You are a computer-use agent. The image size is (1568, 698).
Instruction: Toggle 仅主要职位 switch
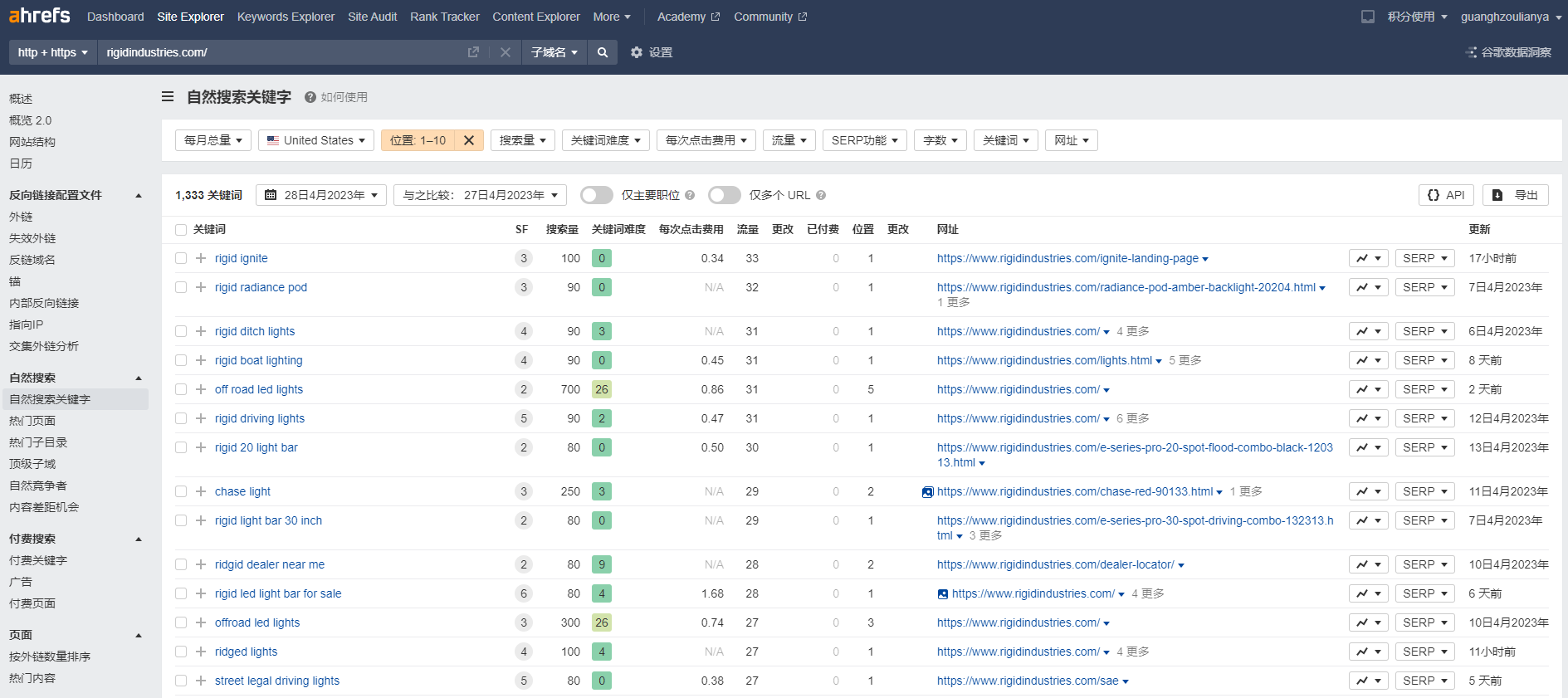coord(597,195)
